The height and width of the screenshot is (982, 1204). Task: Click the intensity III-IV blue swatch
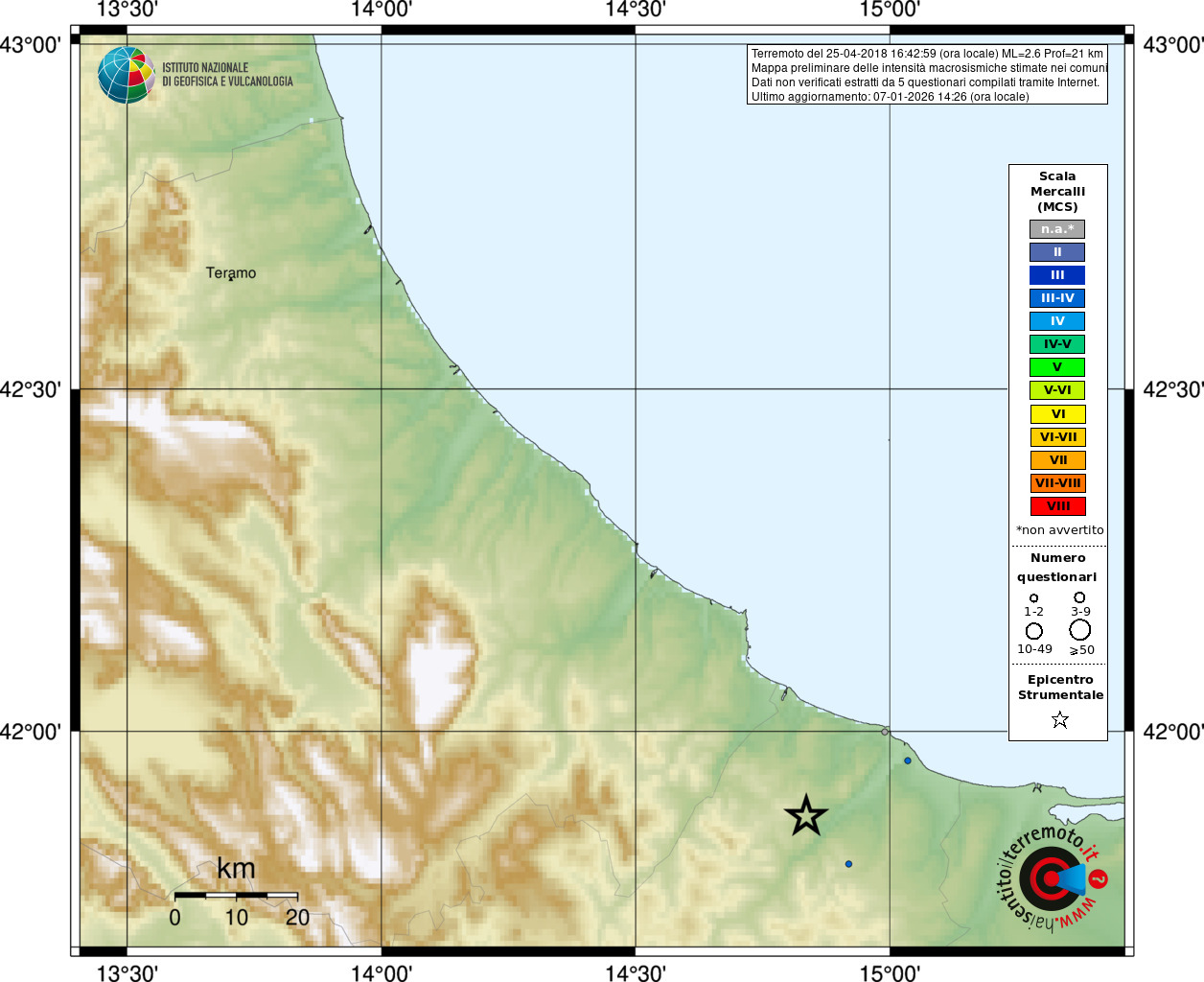pyautogui.click(x=1057, y=298)
